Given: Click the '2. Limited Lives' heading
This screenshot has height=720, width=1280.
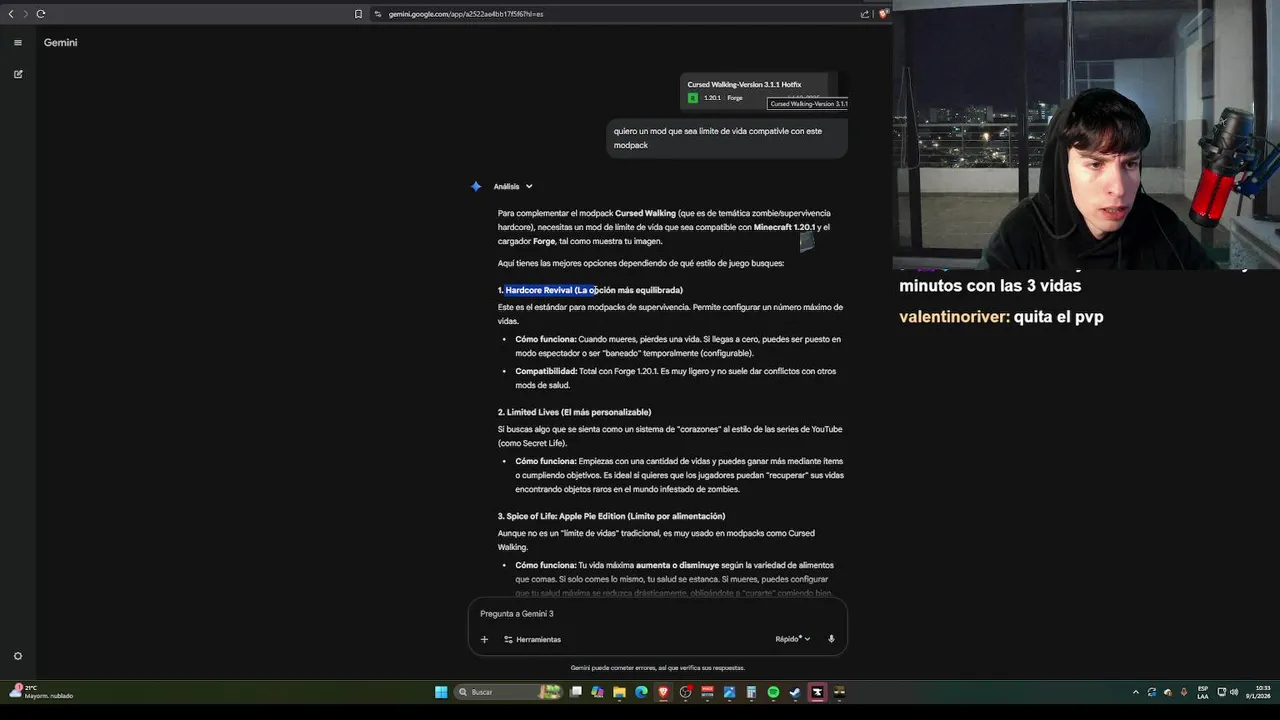Looking at the screenshot, I should (574, 412).
